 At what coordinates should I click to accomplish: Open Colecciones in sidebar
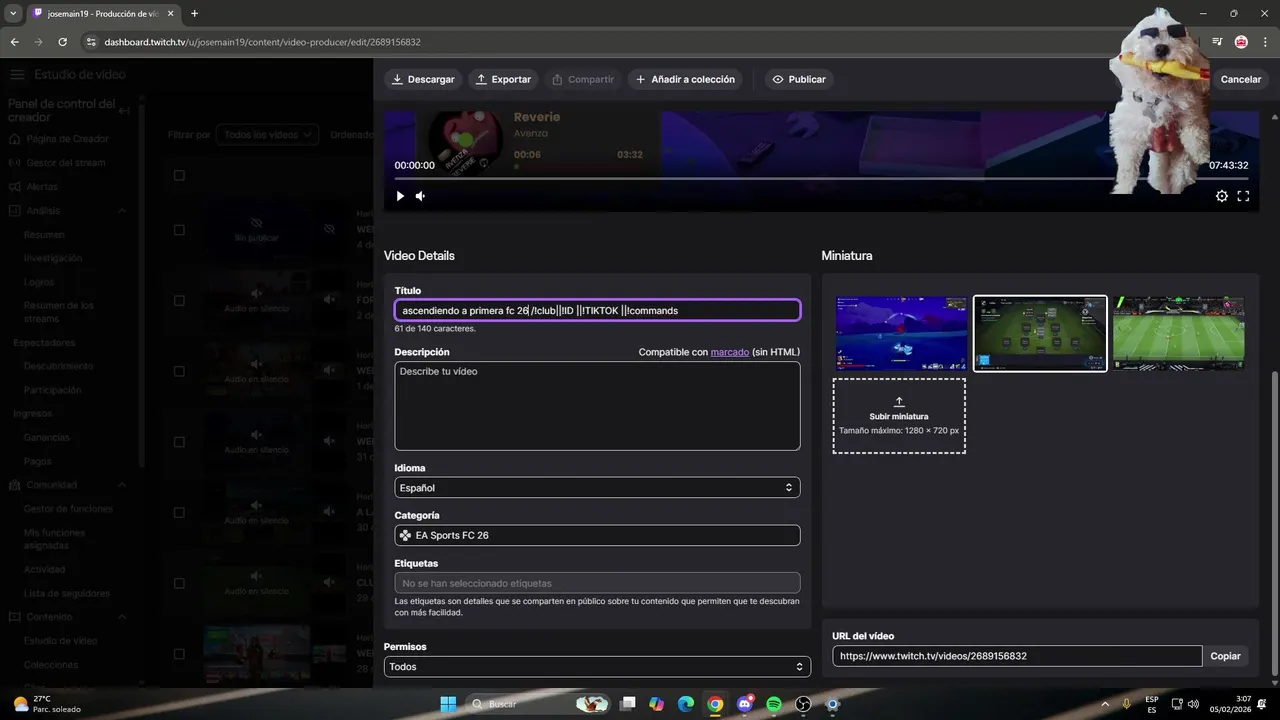pos(51,665)
